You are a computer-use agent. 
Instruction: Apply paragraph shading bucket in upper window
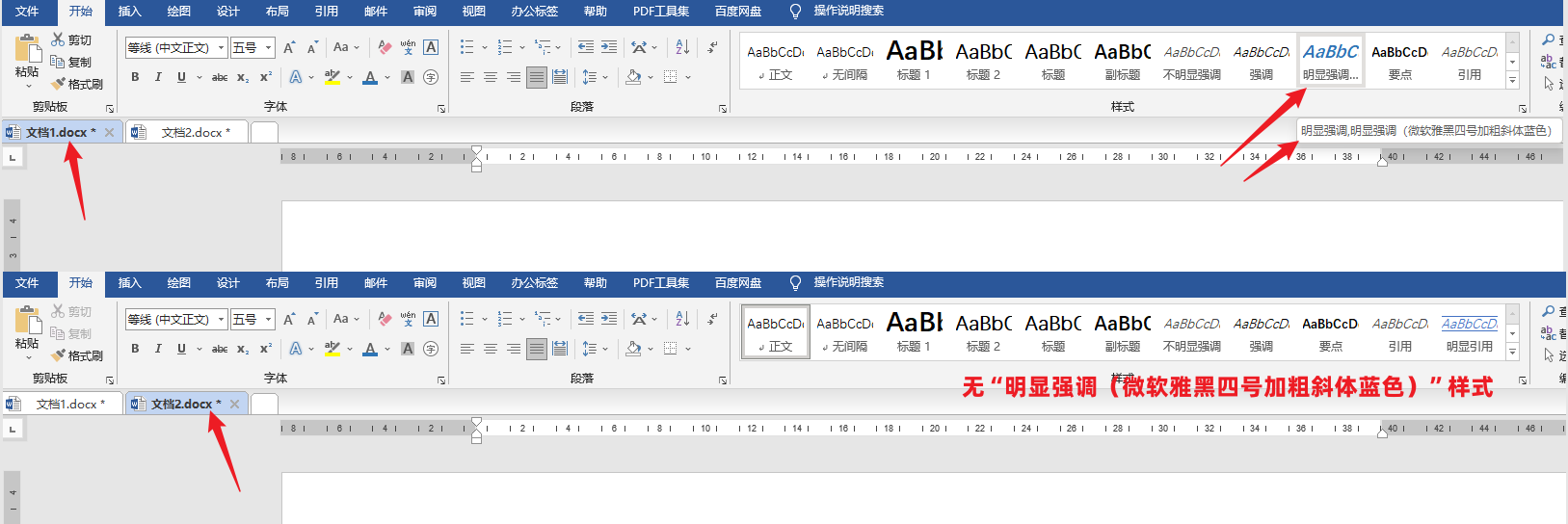coord(633,77)
